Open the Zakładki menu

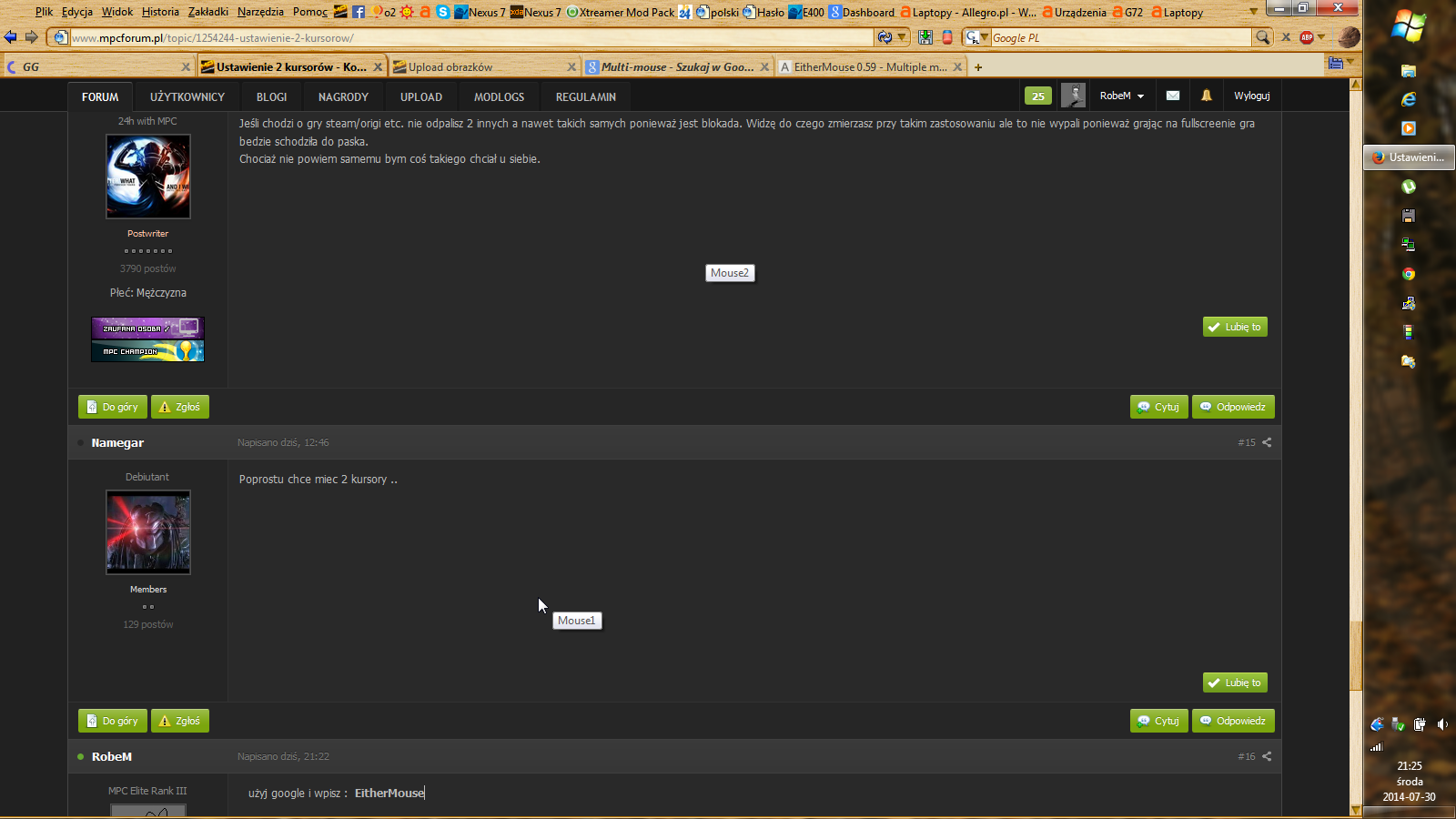click(208, 12)
